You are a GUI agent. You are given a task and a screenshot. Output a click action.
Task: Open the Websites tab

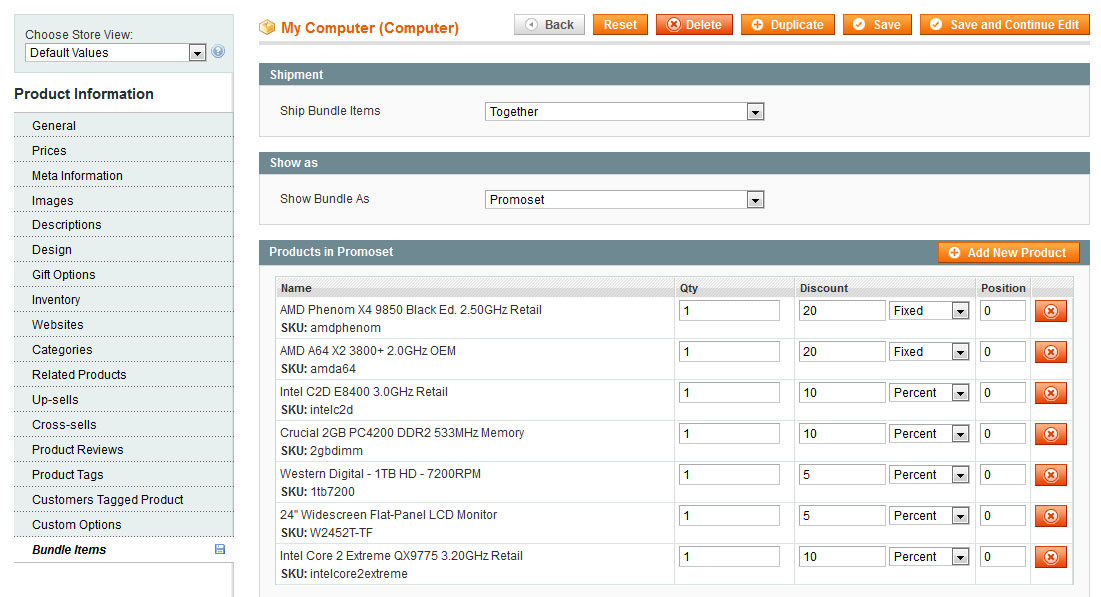(x=124, y=324)
